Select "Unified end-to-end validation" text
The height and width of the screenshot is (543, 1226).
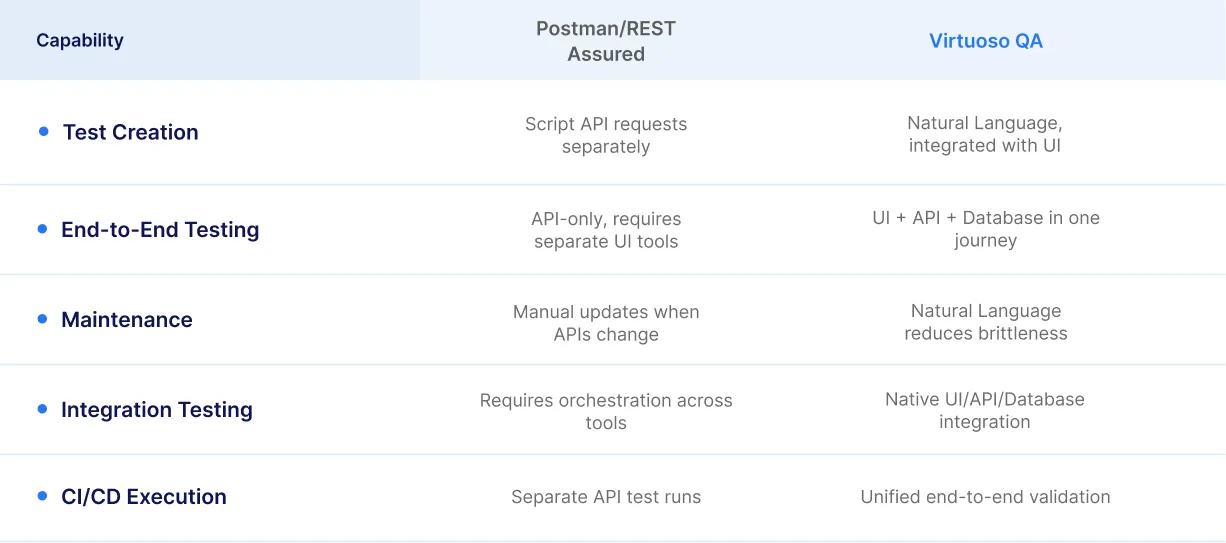(985, 497)
